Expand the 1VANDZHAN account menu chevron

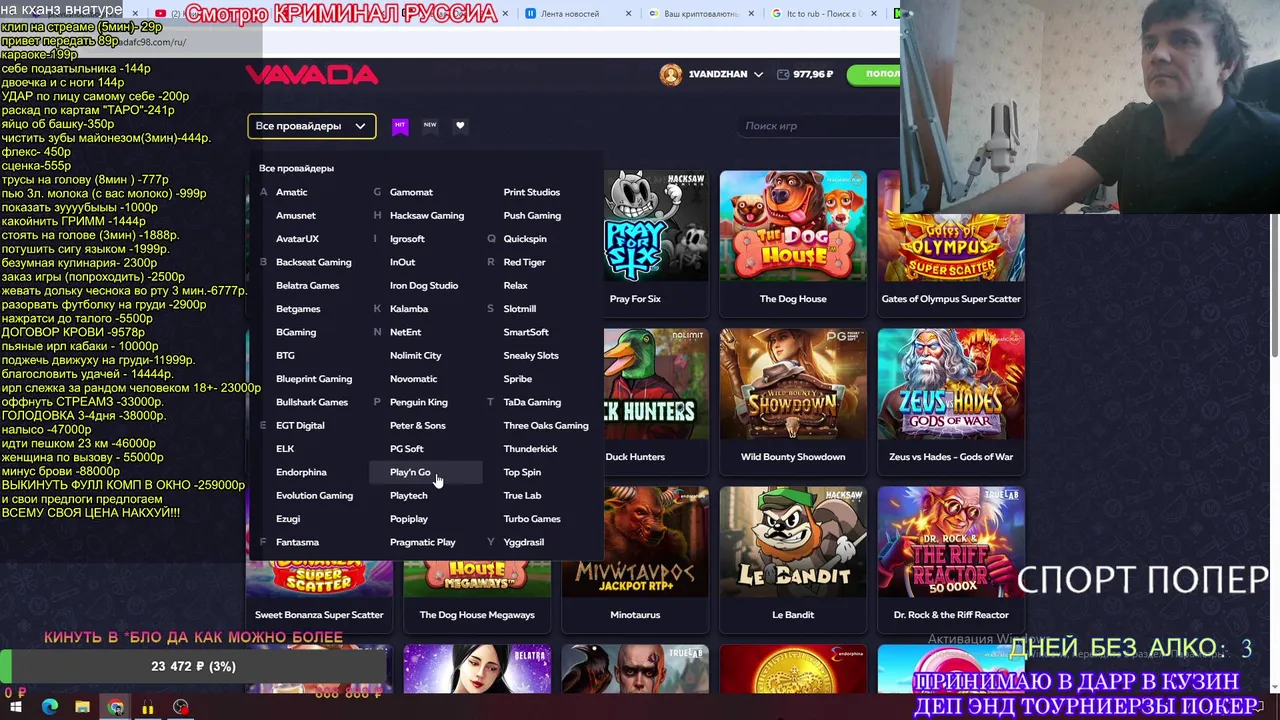(758, 75)
